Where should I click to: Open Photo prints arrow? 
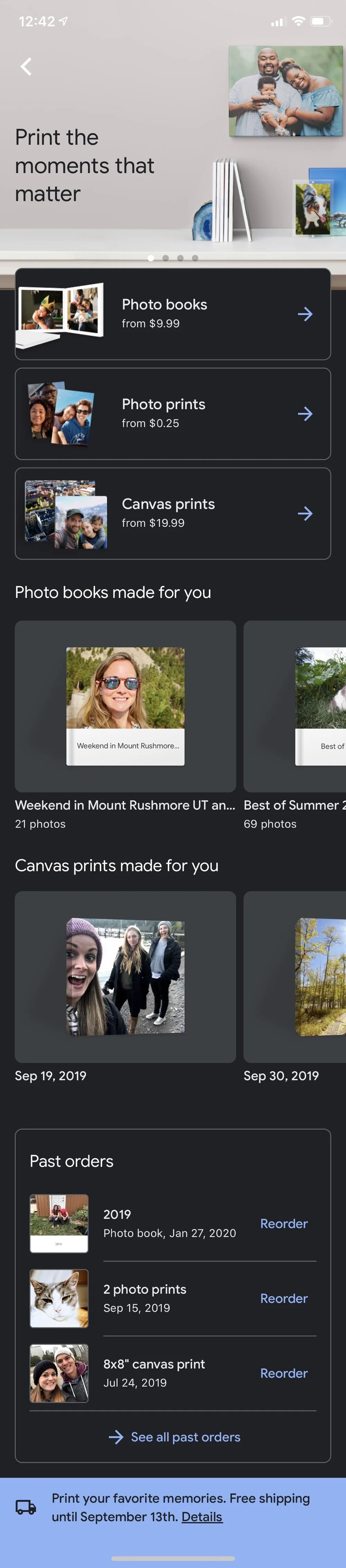(305, 414)
